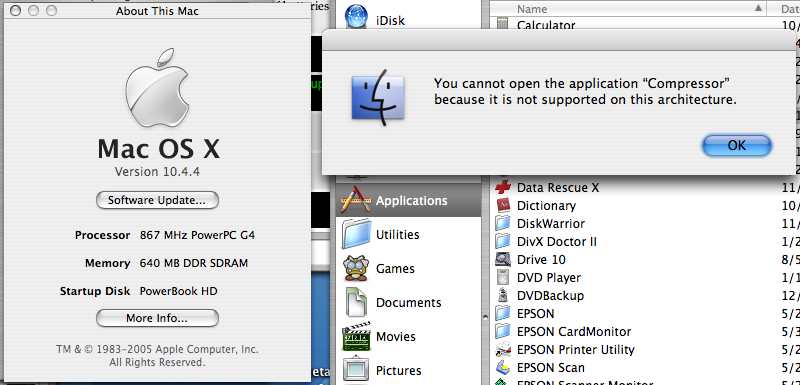
Task: Select EPSON Printer Utility icon
Action: 503,349
